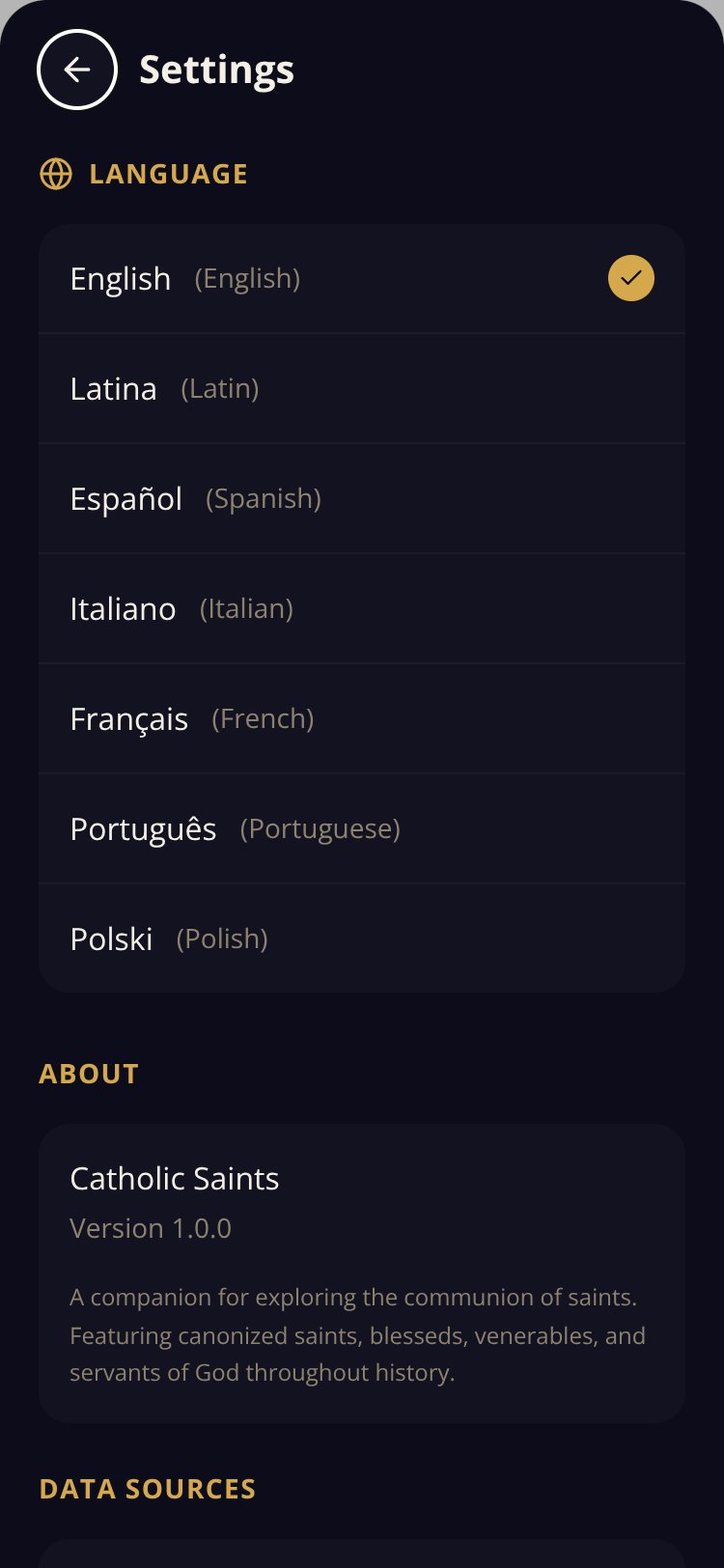This screenshot has height=1568, width=724.
Task: Click the gold checkmark on English
Action: tap(631, 278)
